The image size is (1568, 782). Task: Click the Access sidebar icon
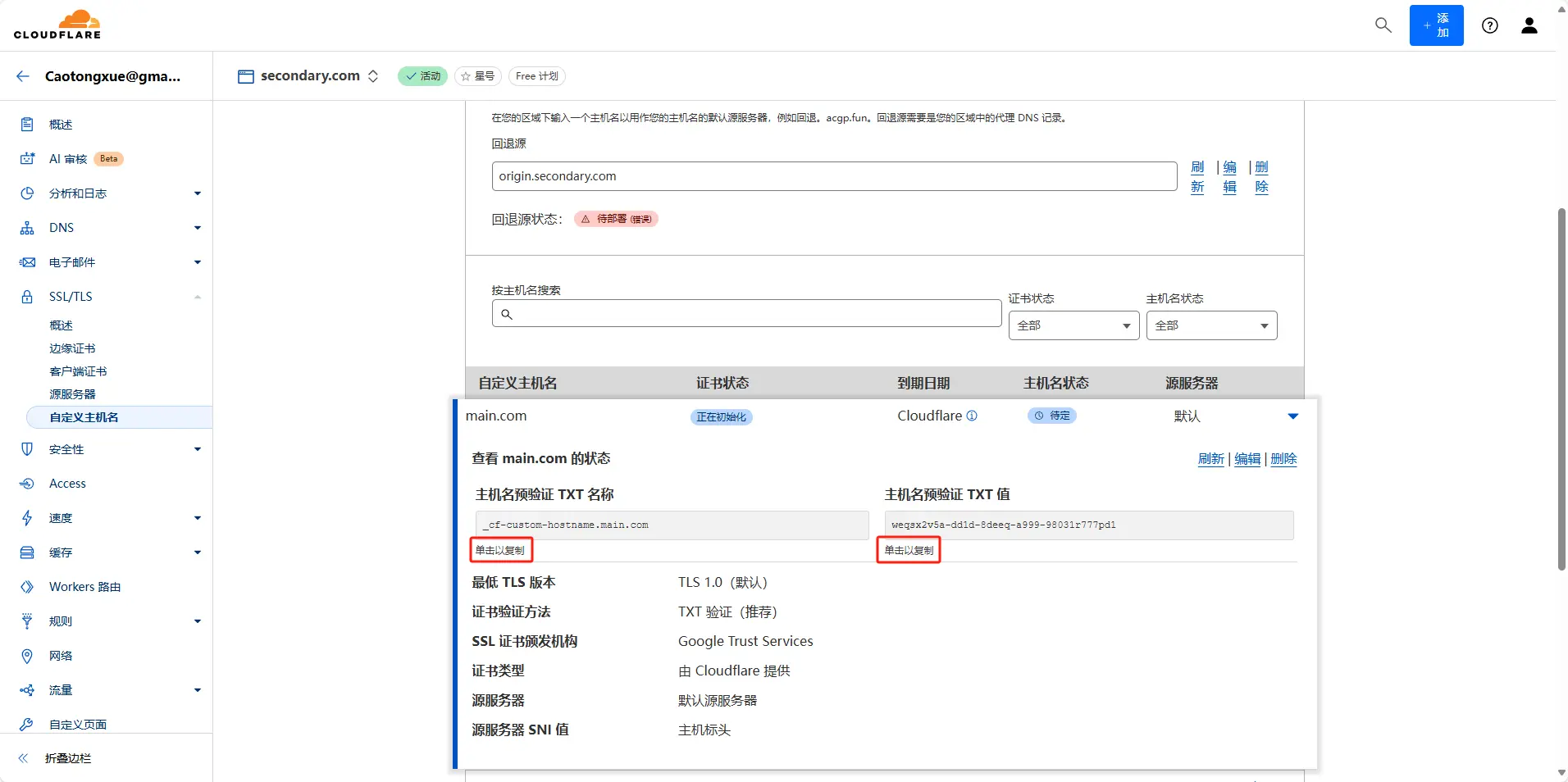[27, 484]
